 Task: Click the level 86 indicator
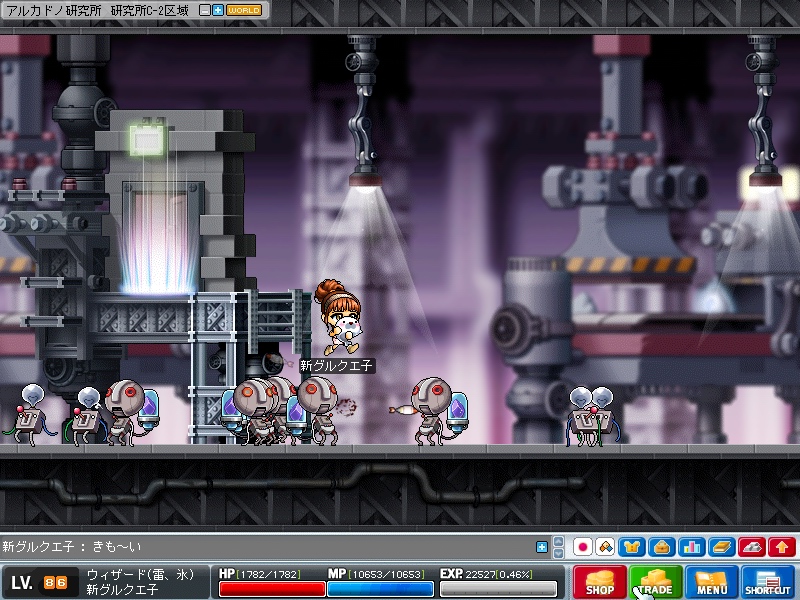point(40,583)
